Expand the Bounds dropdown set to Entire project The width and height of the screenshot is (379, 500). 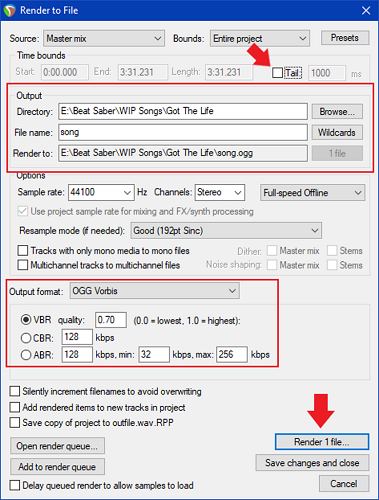[260, 39]
